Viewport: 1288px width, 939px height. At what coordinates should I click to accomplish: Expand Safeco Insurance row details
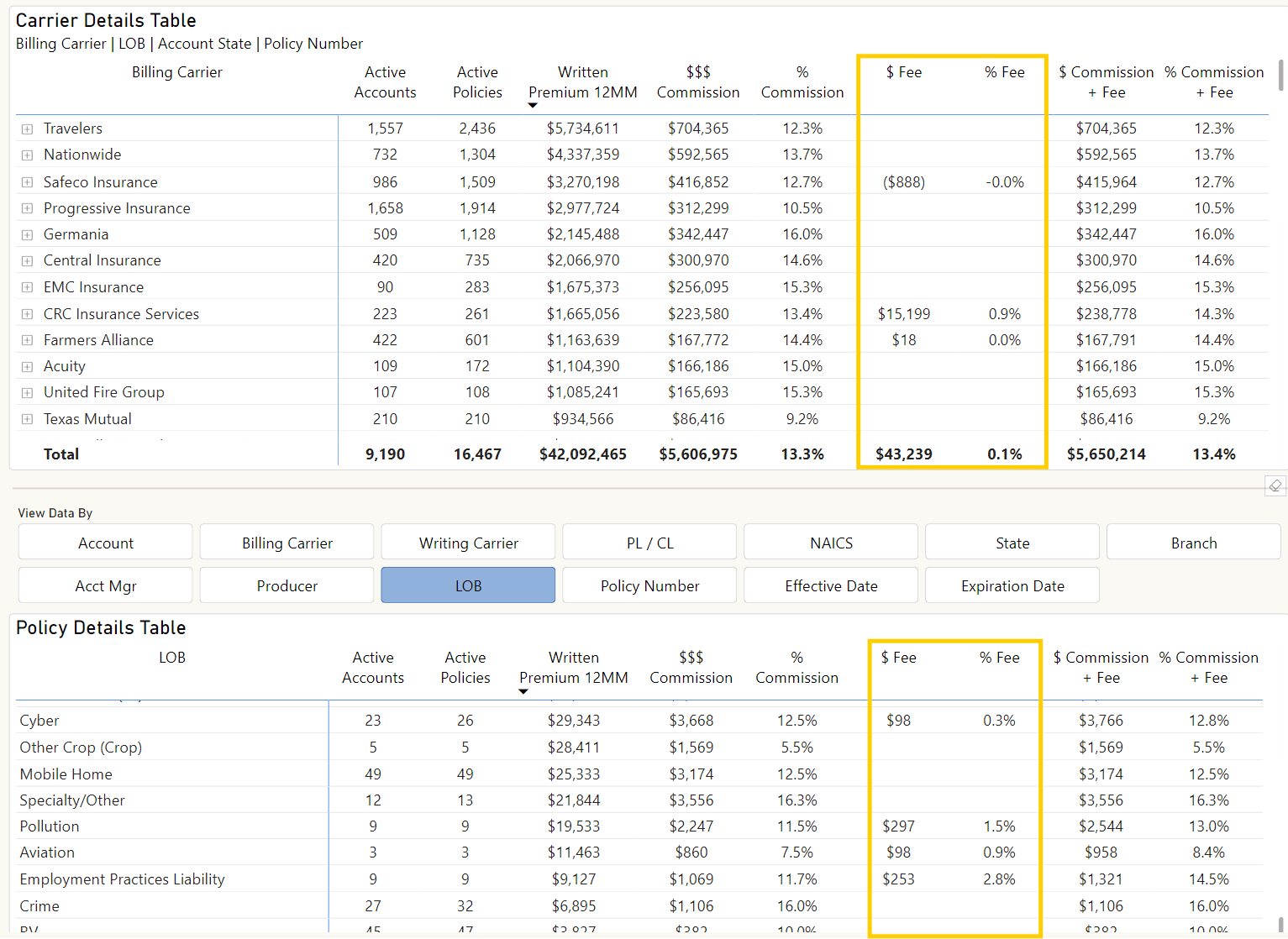coord(28,182)
